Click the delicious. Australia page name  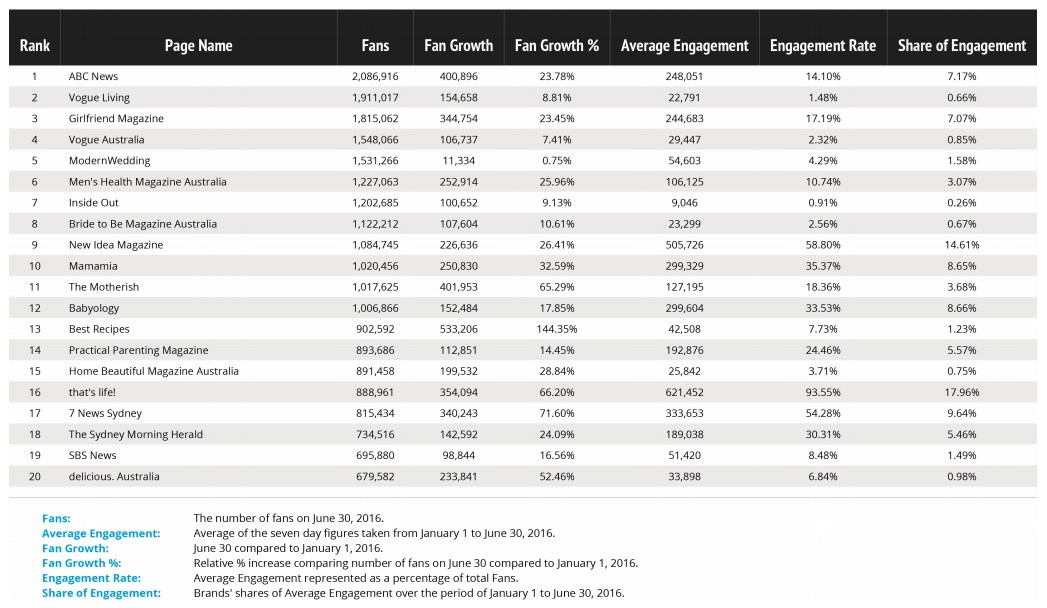tap(114, 476)
